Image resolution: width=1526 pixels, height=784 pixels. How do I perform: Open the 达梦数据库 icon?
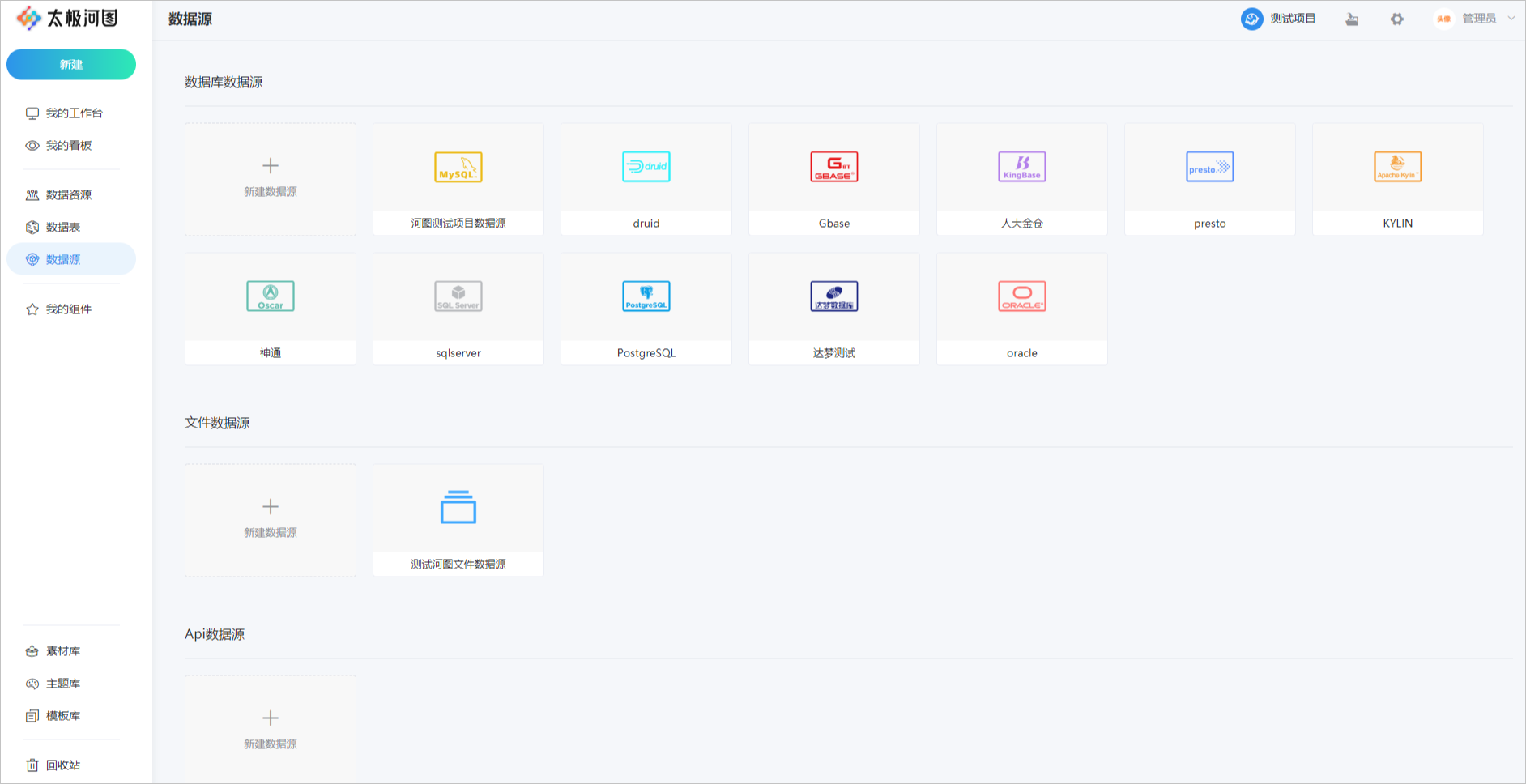[834, 296]
